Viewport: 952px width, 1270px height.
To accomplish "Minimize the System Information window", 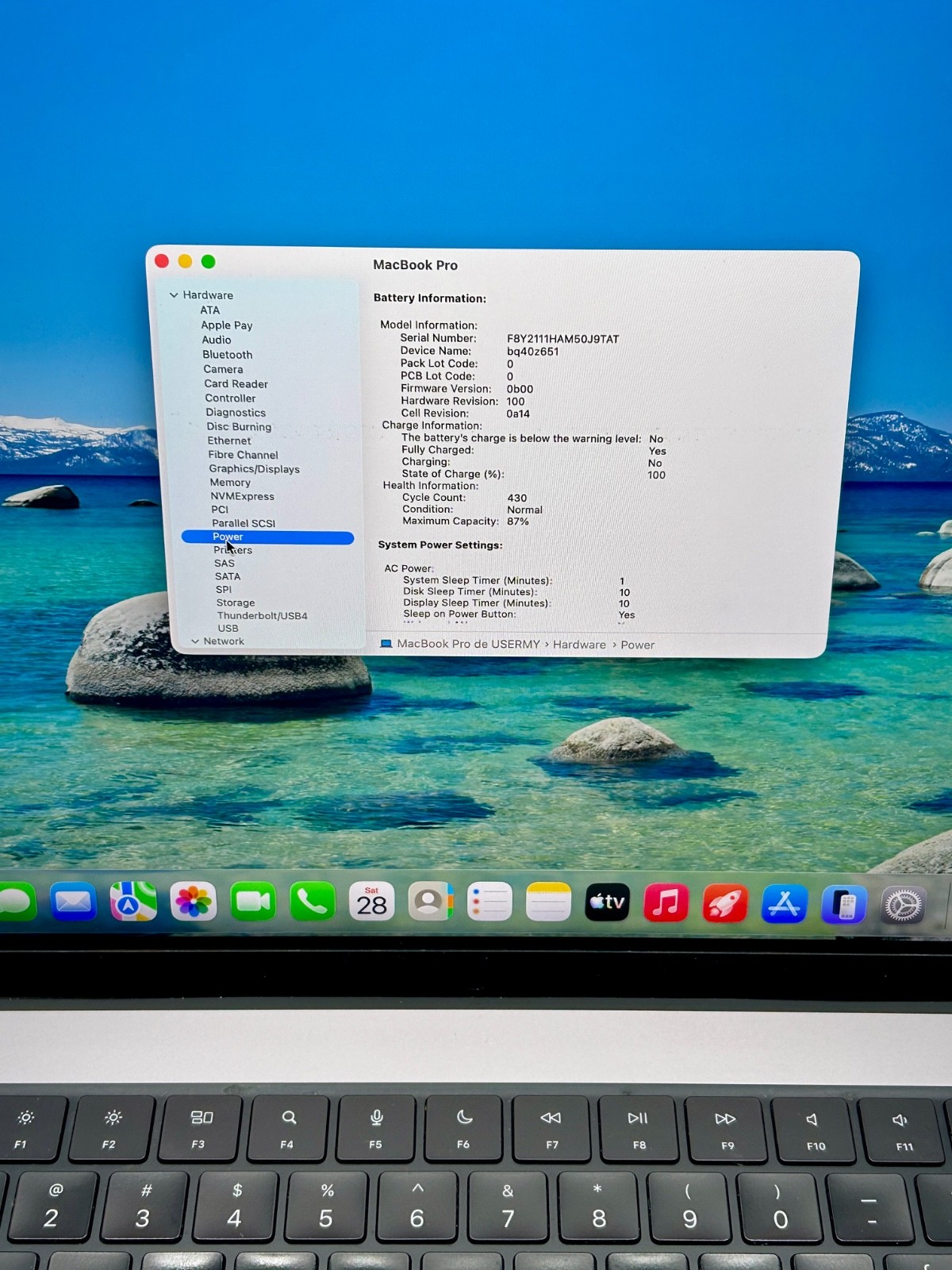I will pyautogui.click(x=185, y=261).
